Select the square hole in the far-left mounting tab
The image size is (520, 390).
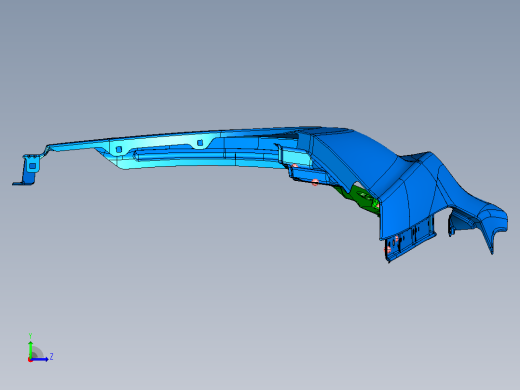(32, 166)
